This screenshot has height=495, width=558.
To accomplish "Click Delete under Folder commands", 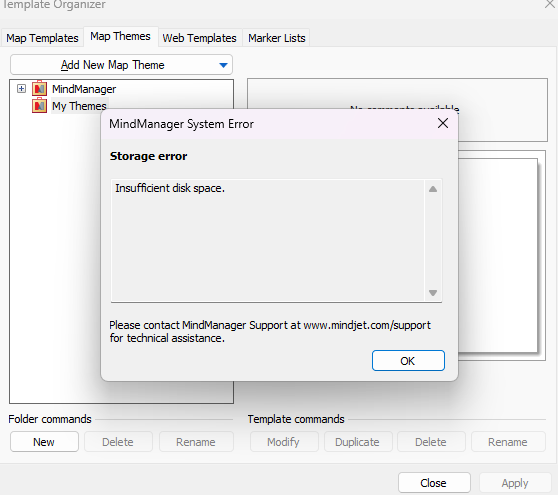I will tap(118, 442).
